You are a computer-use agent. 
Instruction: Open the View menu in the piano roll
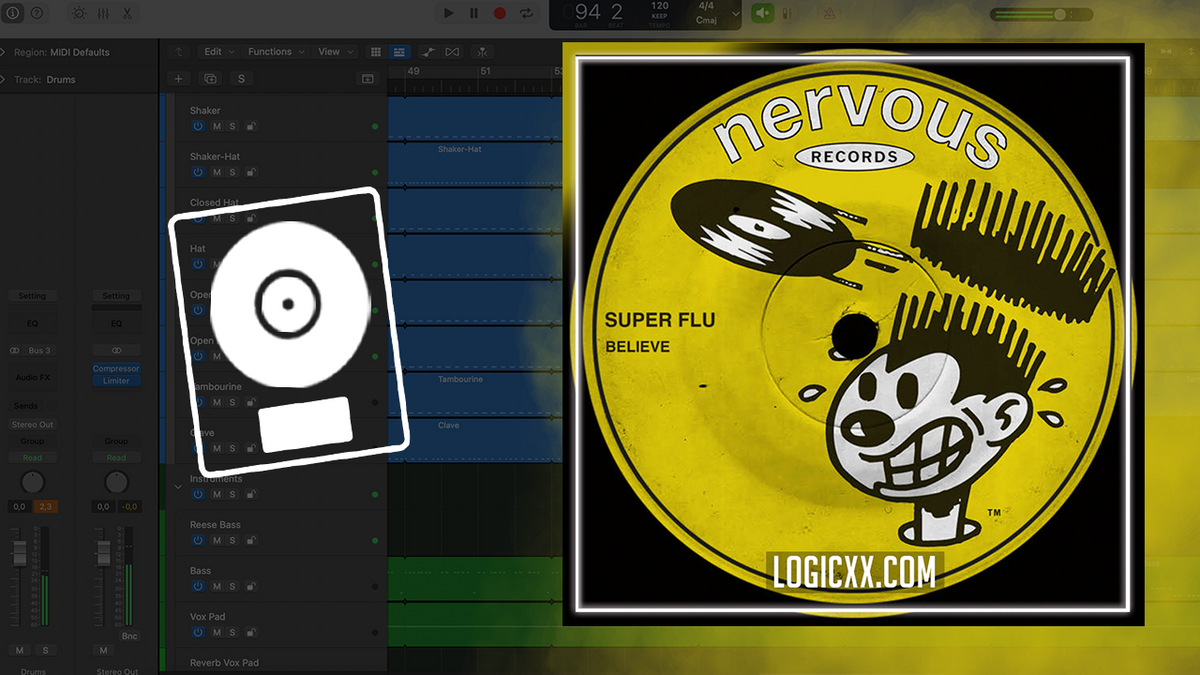330,51
